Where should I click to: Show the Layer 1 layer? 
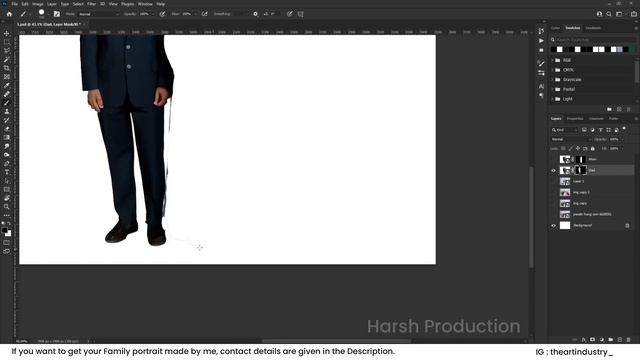(553, 181)
